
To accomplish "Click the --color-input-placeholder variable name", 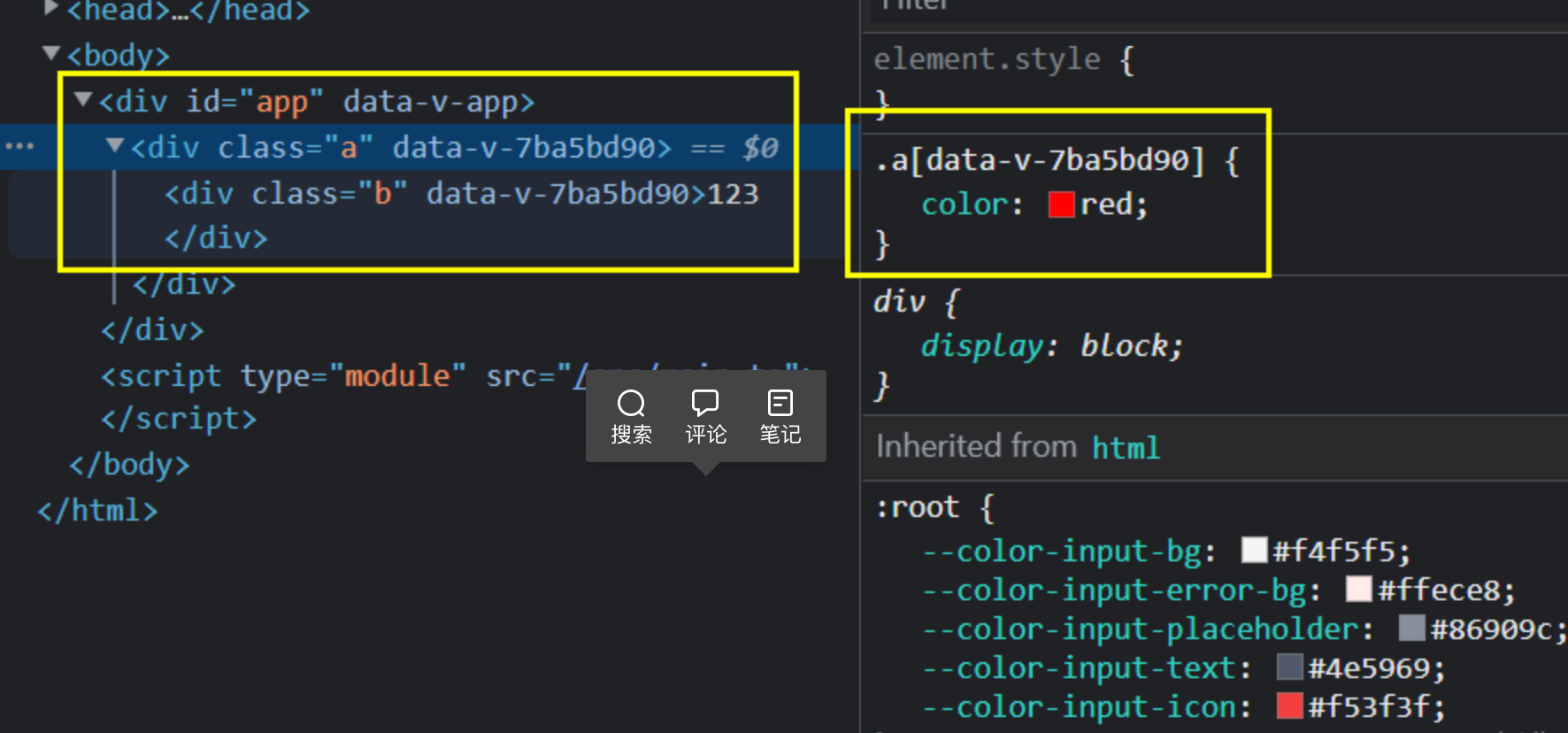I will pyautogui.click(x=1141, y=629).
